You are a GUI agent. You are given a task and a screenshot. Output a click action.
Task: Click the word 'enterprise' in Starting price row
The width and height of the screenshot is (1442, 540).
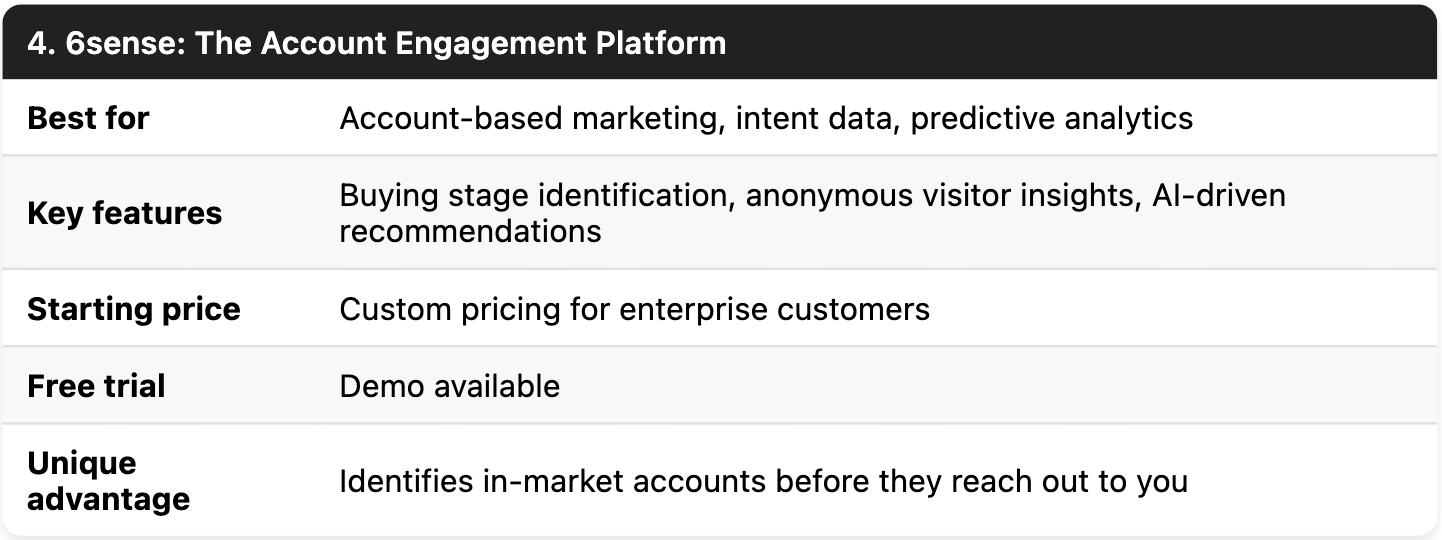tap(695, 309)
